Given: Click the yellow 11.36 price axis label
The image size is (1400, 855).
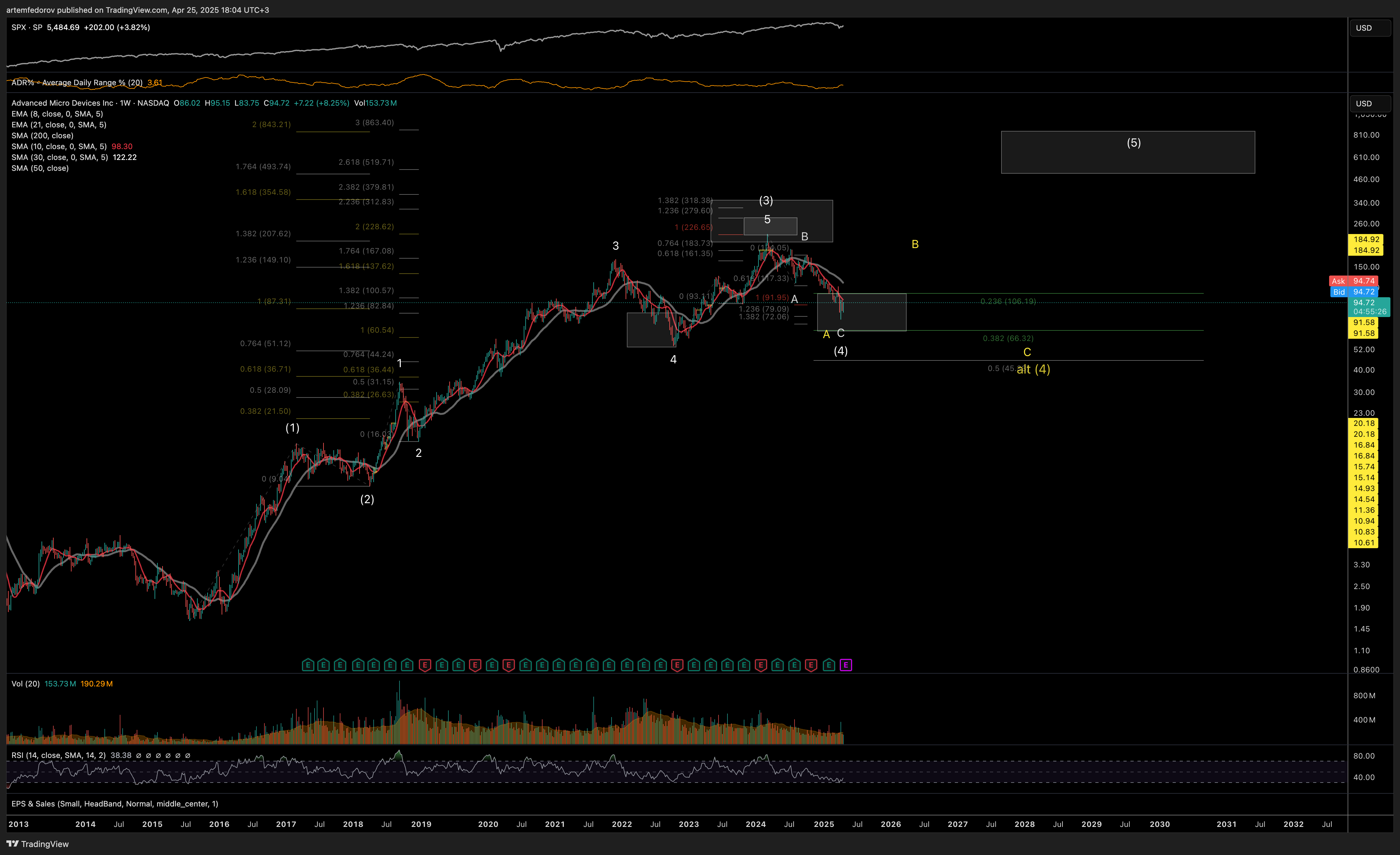Looking at the screenshot, I should click(x=1364, y=510).
